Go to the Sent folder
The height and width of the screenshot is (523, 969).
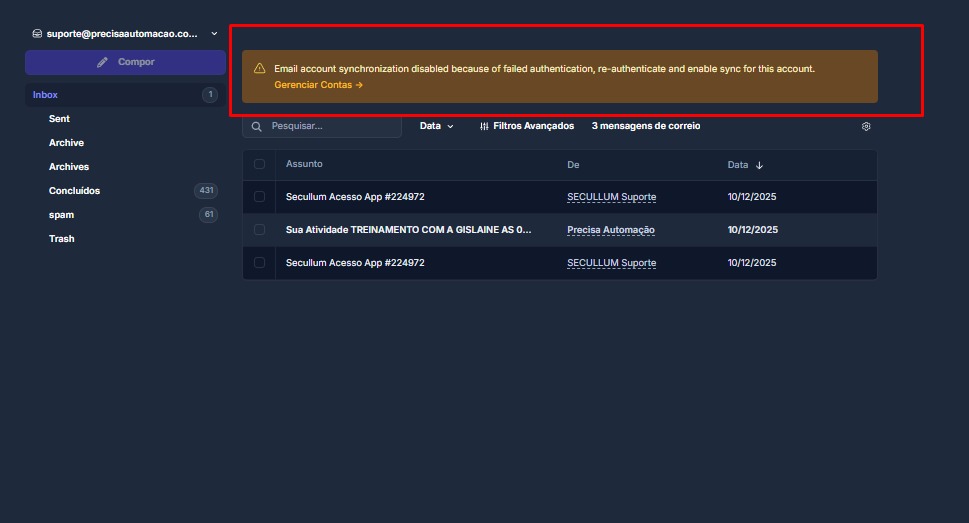click(60, 119)
